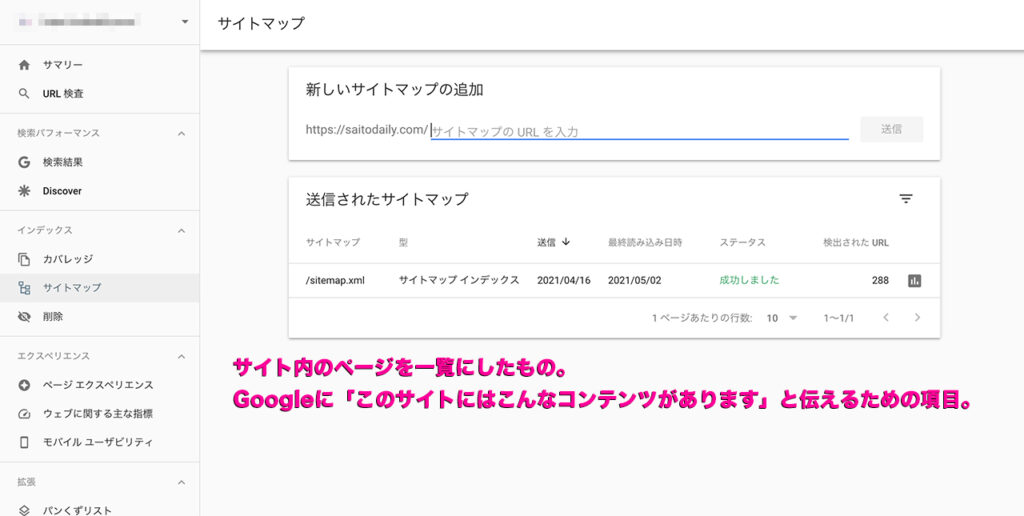Click the 最終読み込み日時 column header
Viewport: 1024px width, 516px height.
645,242
